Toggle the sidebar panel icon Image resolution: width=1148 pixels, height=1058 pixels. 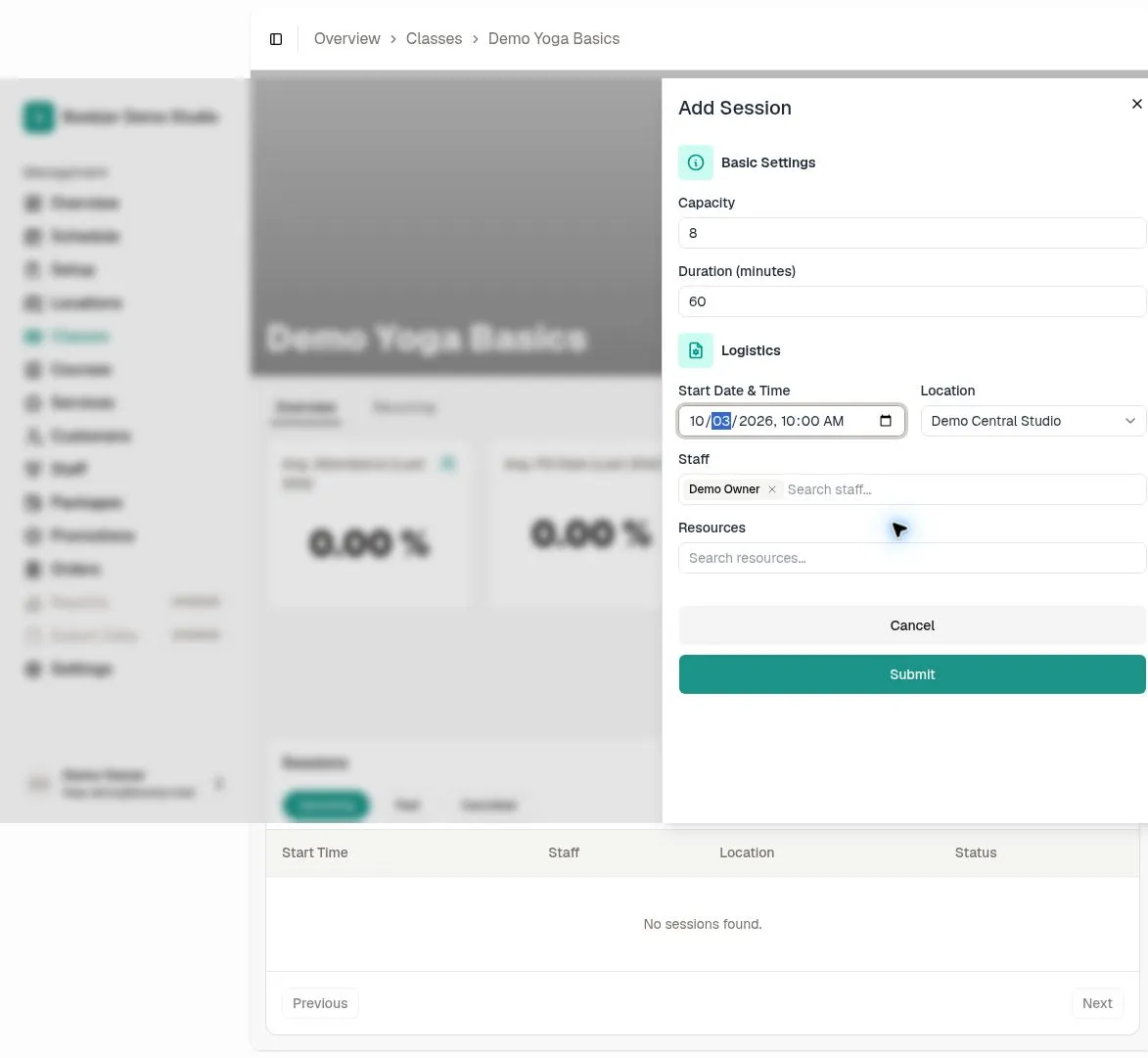(276, 39)
